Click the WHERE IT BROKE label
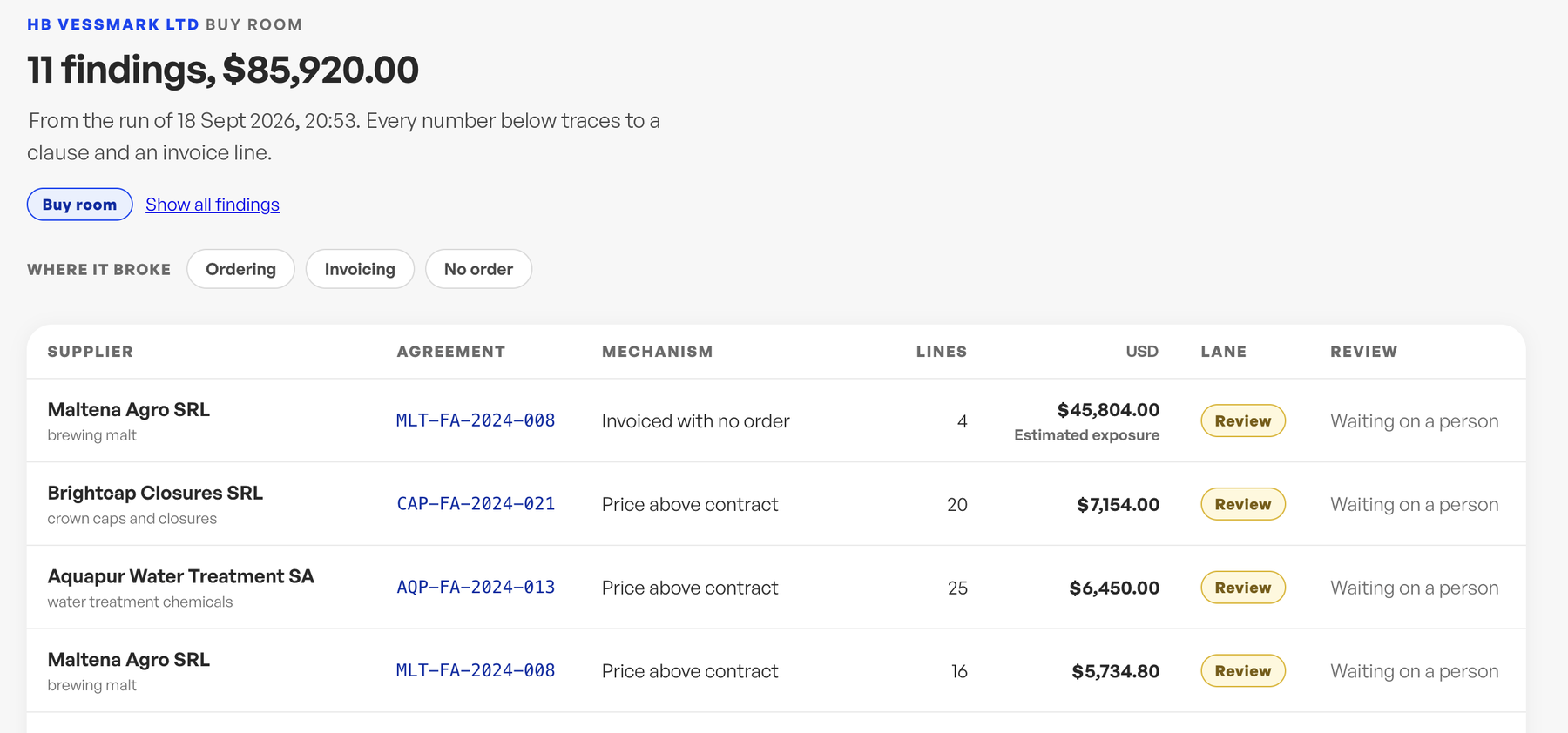1568x733 pixels. (x=99, y=270)
